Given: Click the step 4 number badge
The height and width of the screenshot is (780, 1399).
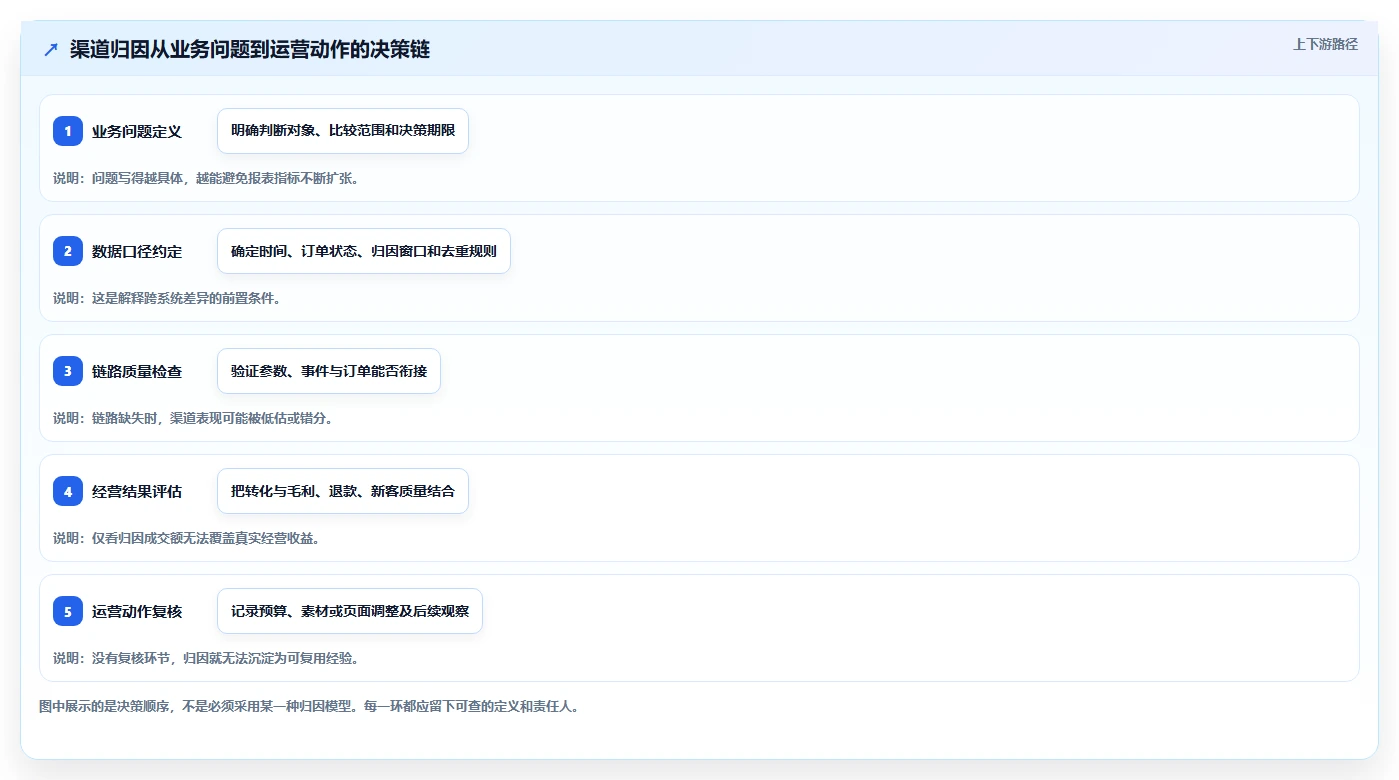Looking at the screenshot, I should pyautogui.click(x=68, y=491).
